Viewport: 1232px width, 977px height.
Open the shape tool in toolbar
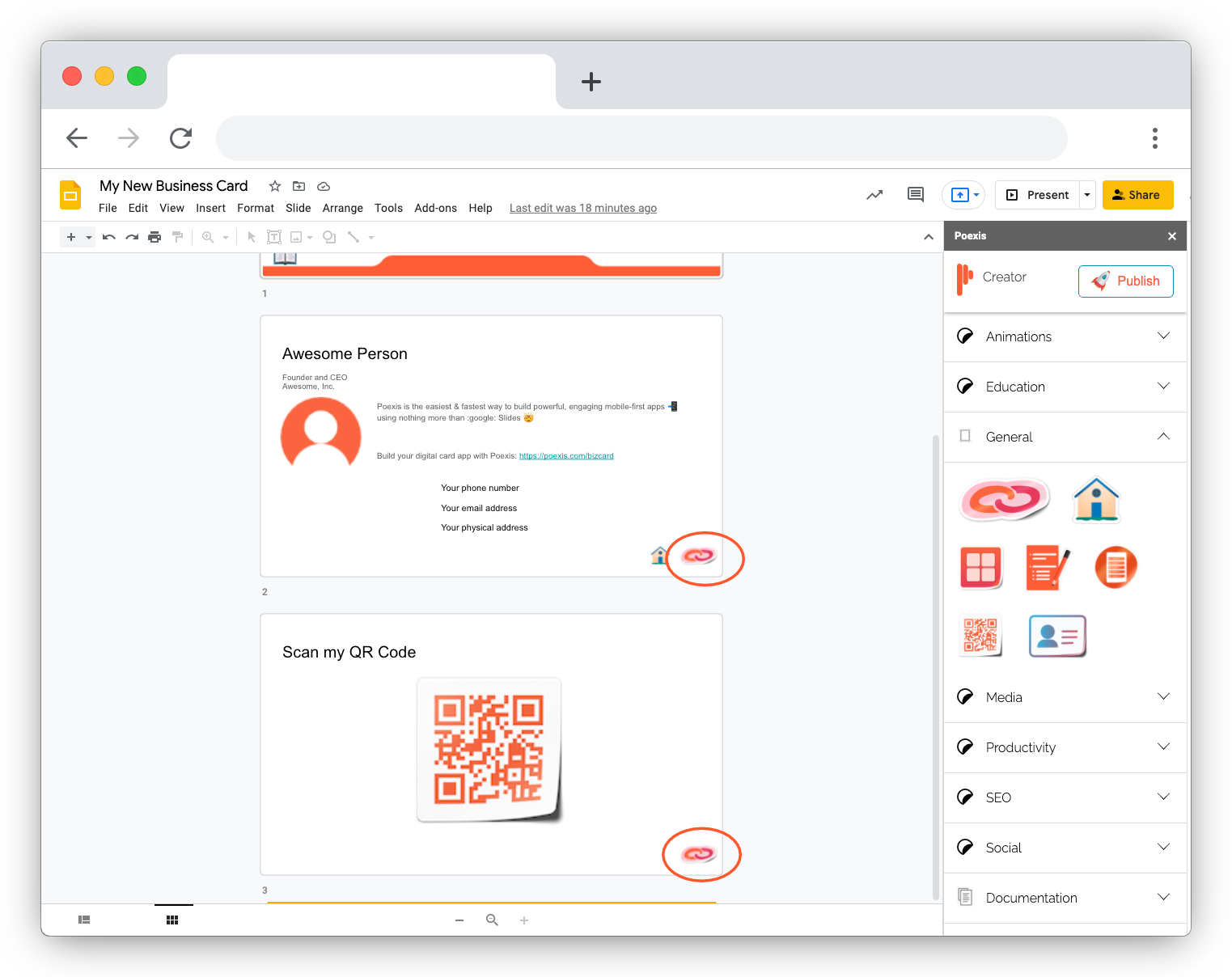tap(329, 237)
